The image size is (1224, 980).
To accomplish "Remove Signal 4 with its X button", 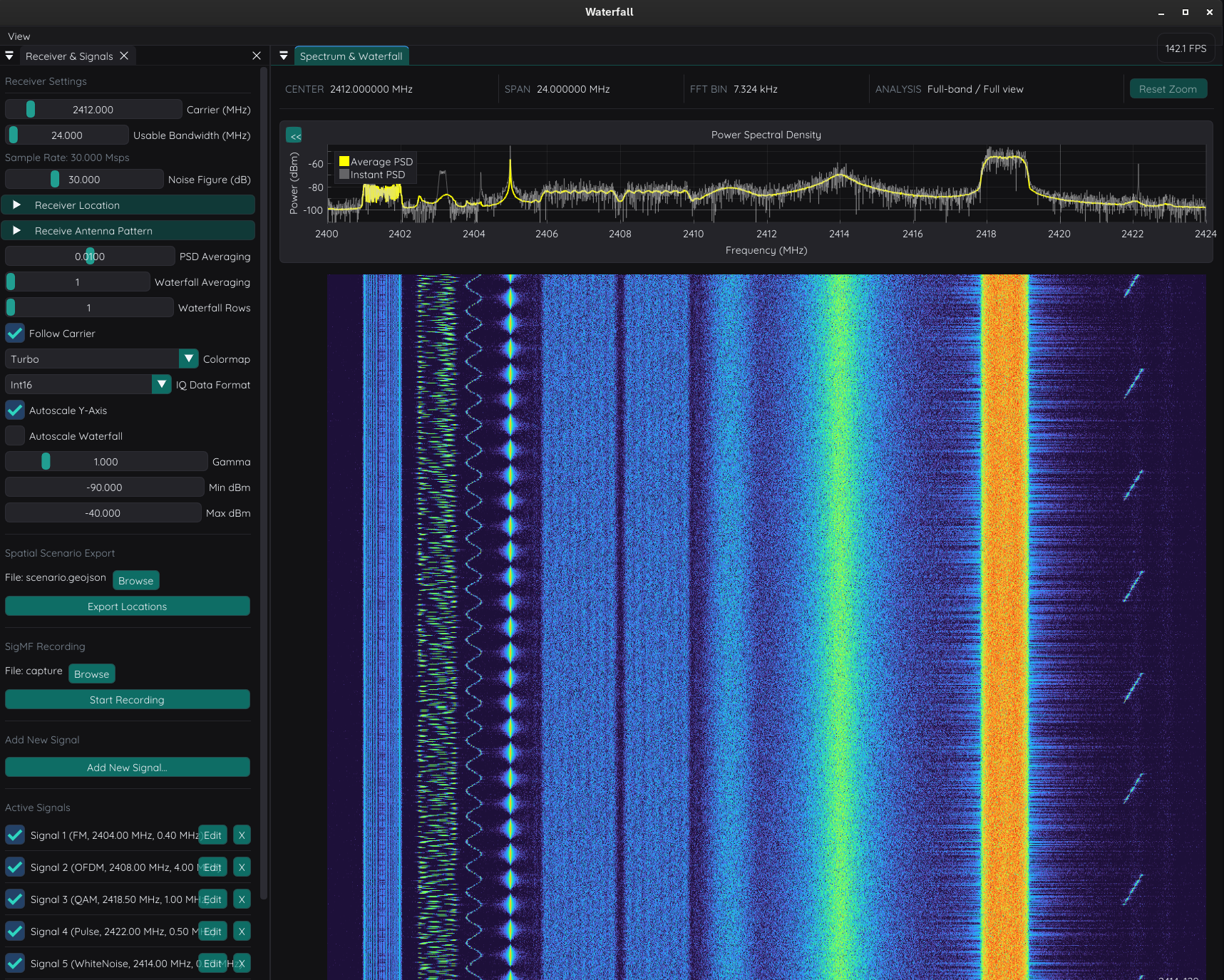I will pos(242,932).
